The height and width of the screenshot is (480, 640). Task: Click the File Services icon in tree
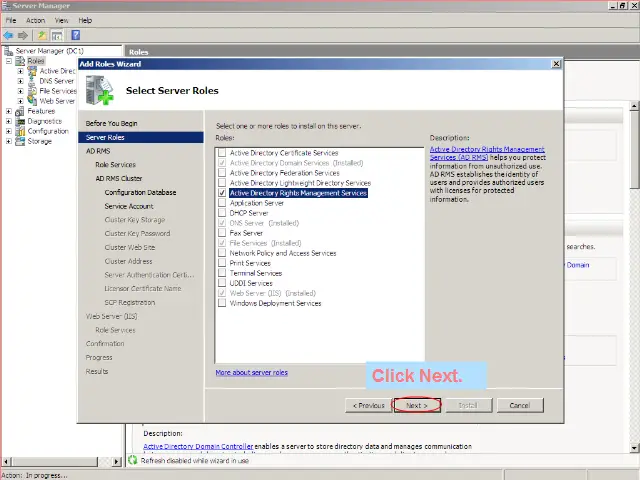32,91
